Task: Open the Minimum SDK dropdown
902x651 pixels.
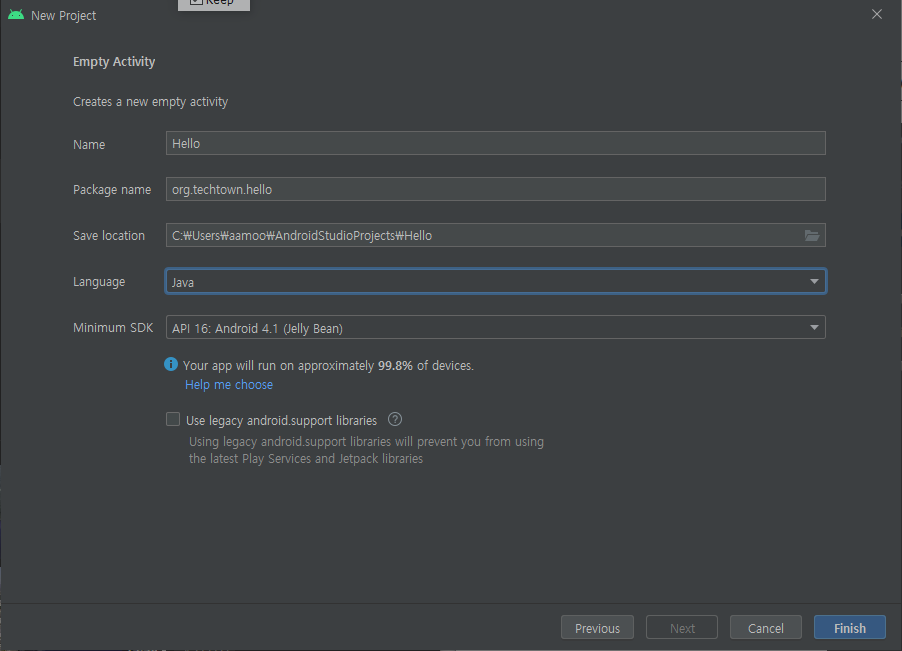Action: [496, 327]
